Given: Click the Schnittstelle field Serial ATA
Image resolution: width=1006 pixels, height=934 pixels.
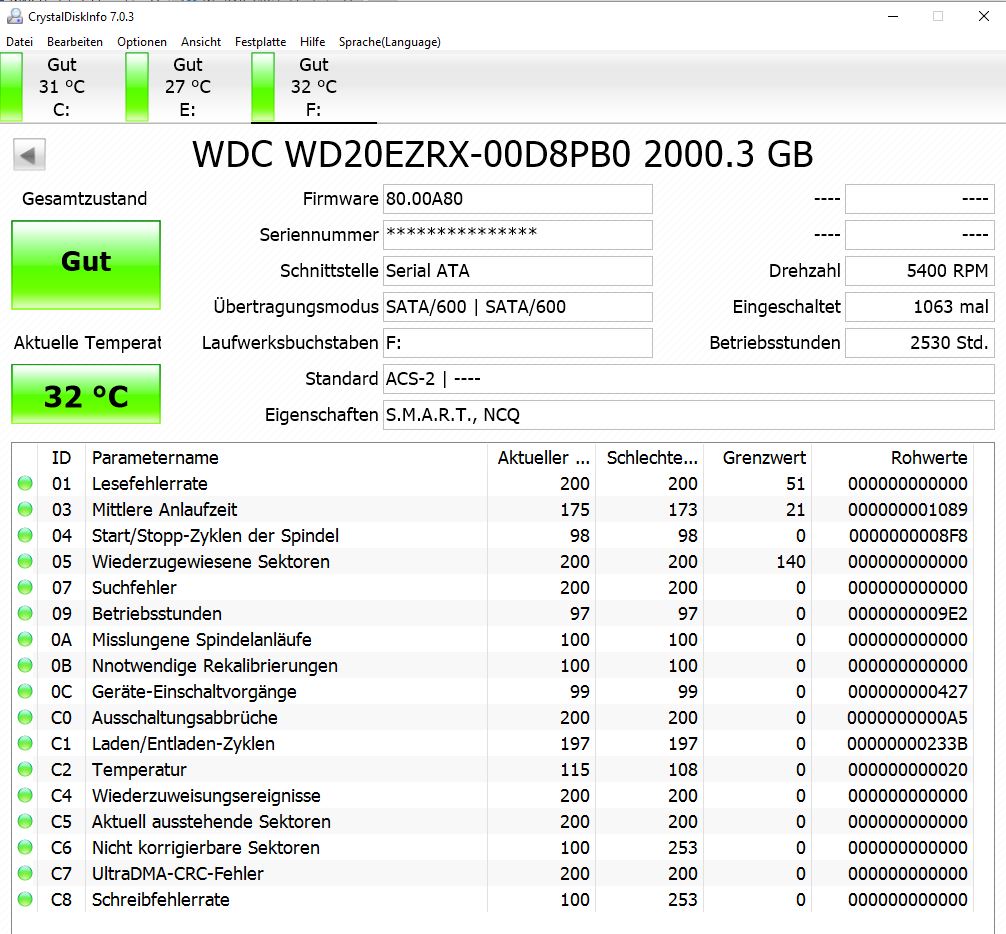Looking at the screenshot, I should (518, 271).
